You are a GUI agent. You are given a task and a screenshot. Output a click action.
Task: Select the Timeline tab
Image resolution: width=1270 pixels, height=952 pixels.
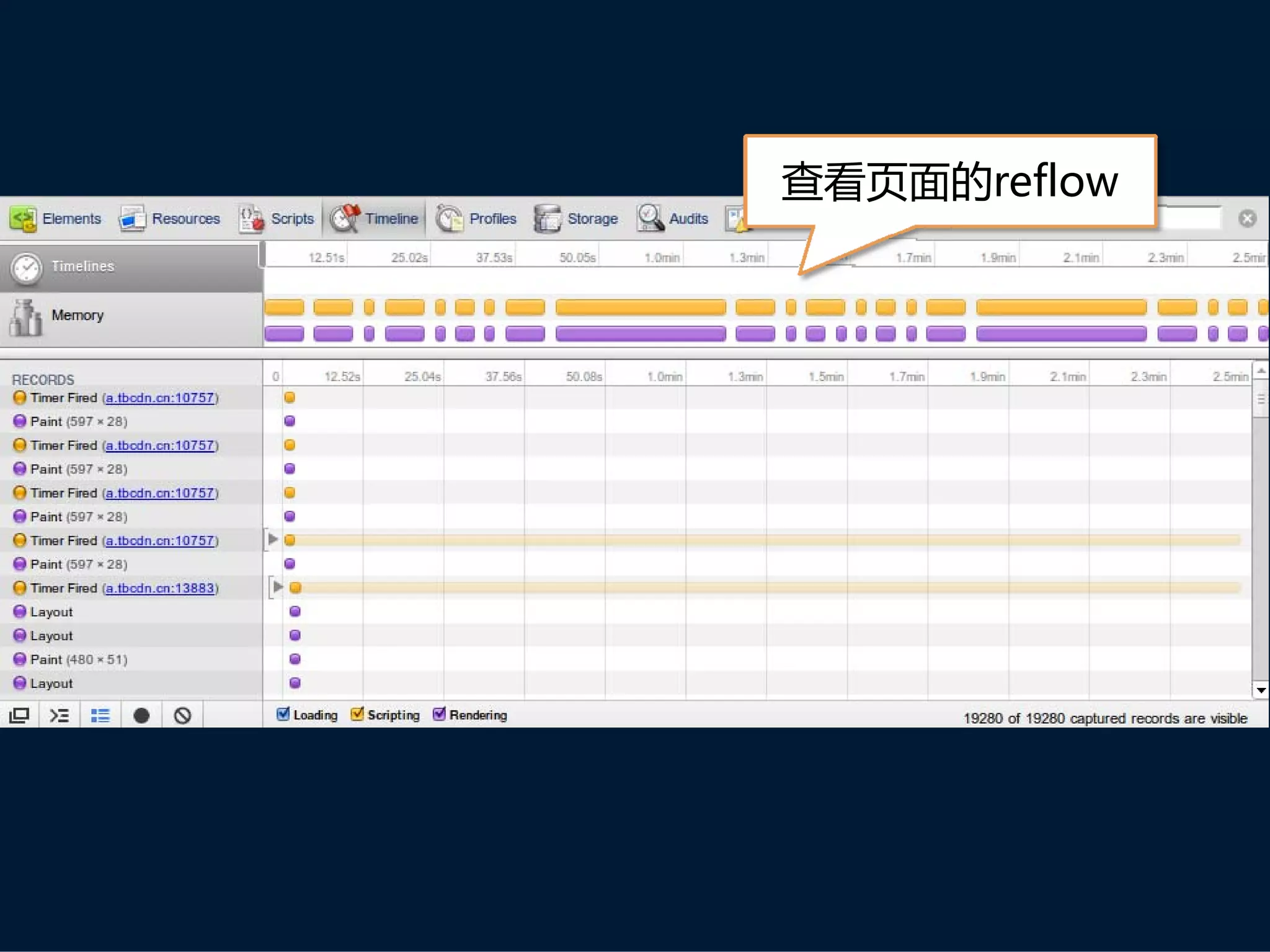(374, 219)
